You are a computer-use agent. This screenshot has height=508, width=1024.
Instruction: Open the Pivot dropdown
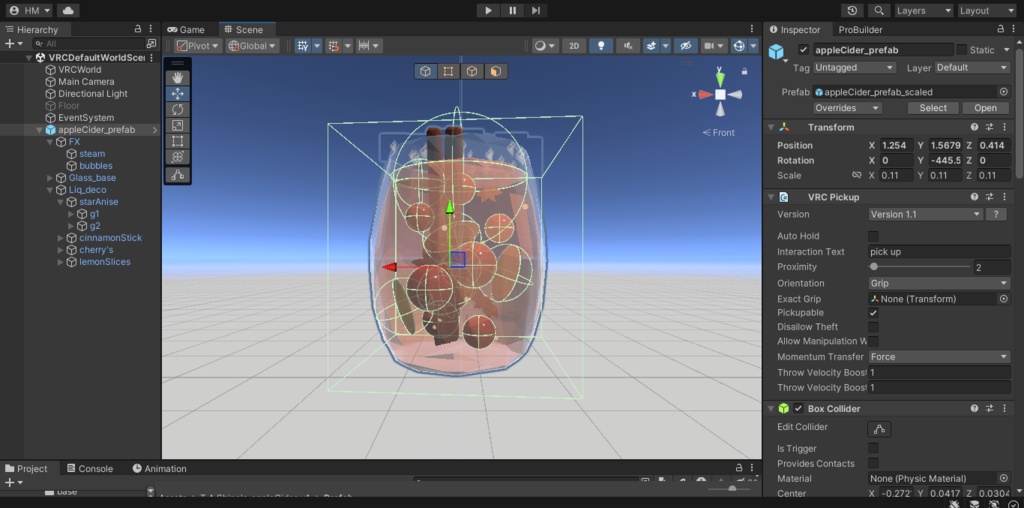point(198,46)
